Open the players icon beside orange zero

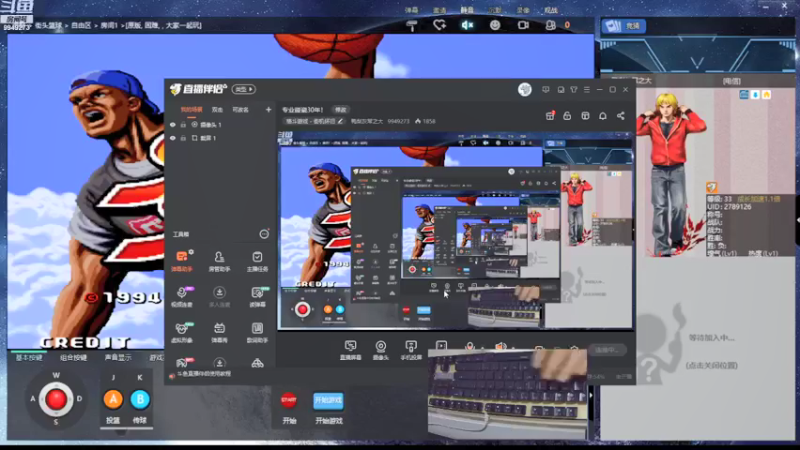tap(551, 25)
